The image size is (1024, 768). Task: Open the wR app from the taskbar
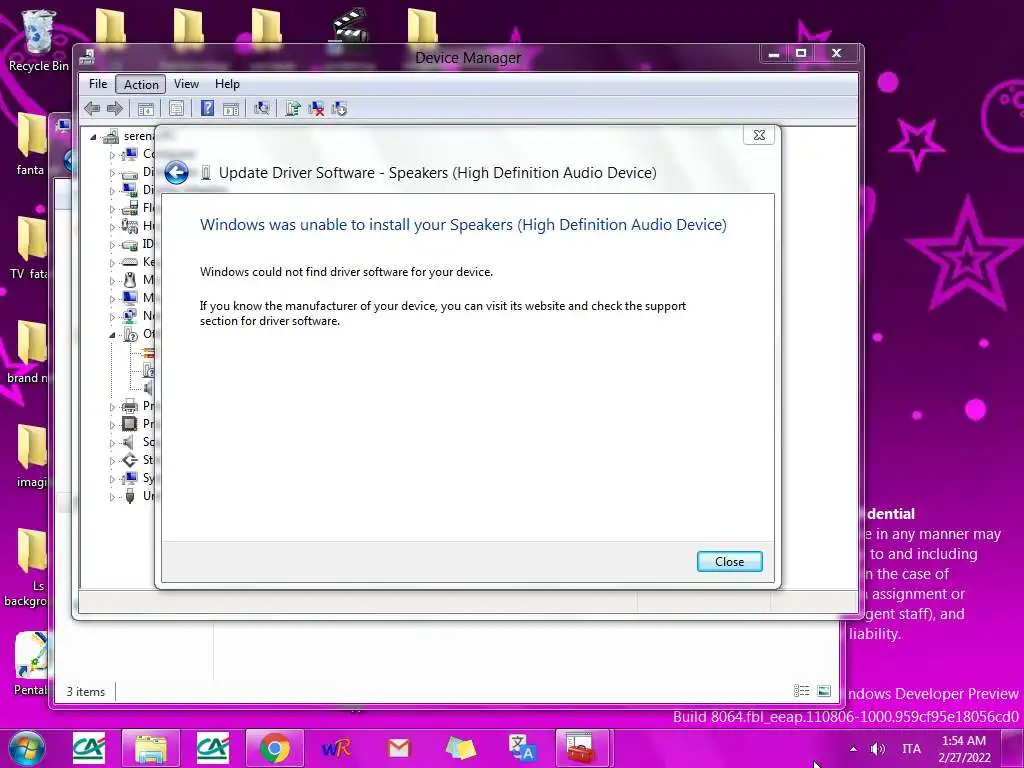tap(336, 749)
